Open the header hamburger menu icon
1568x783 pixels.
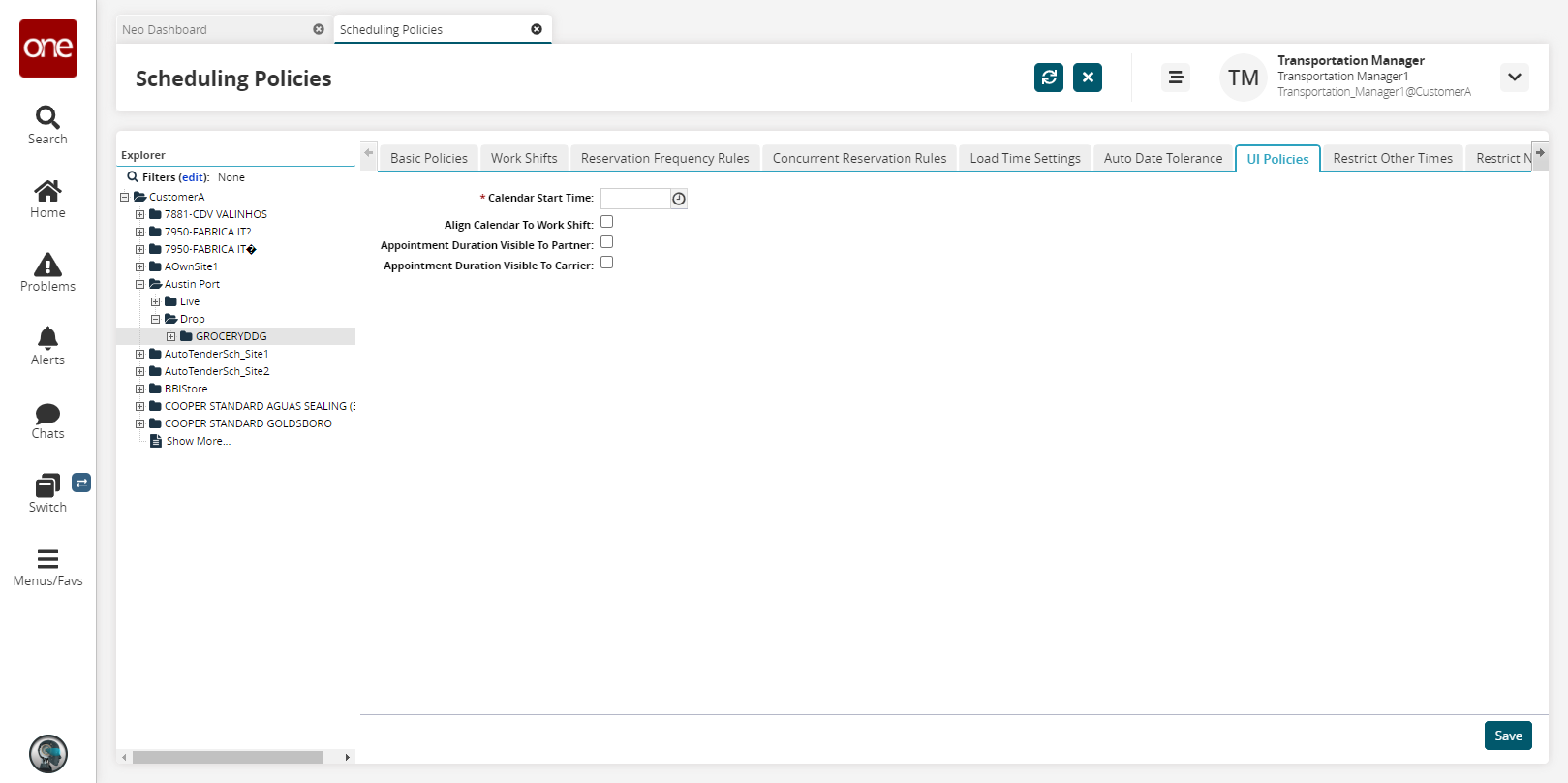[x=1176, y=78]
